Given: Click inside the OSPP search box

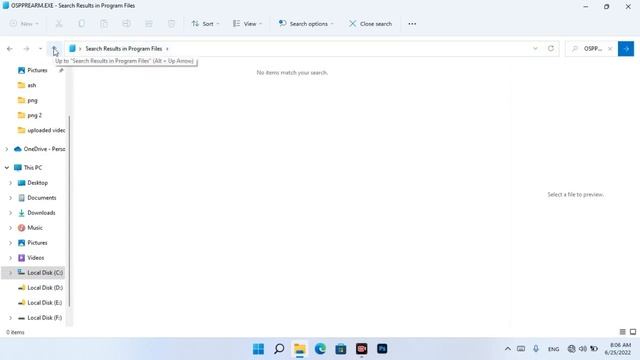Looking at the screenshot, I should pos(593,49).
